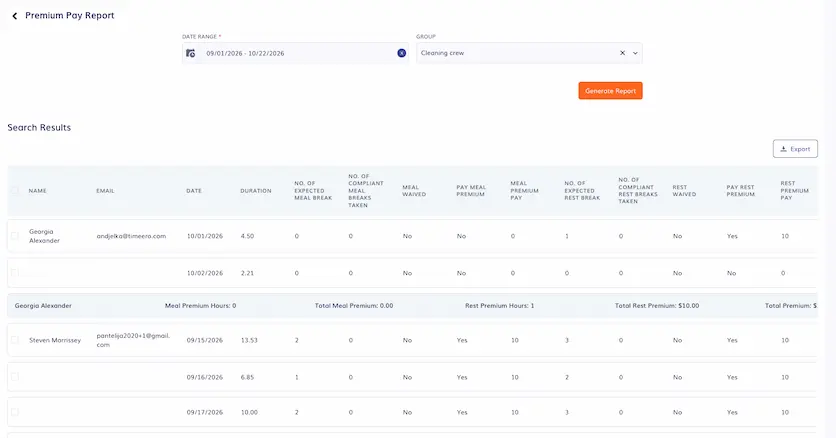Click the No. of Expected Meal Break header

click(x=313, y=191)
